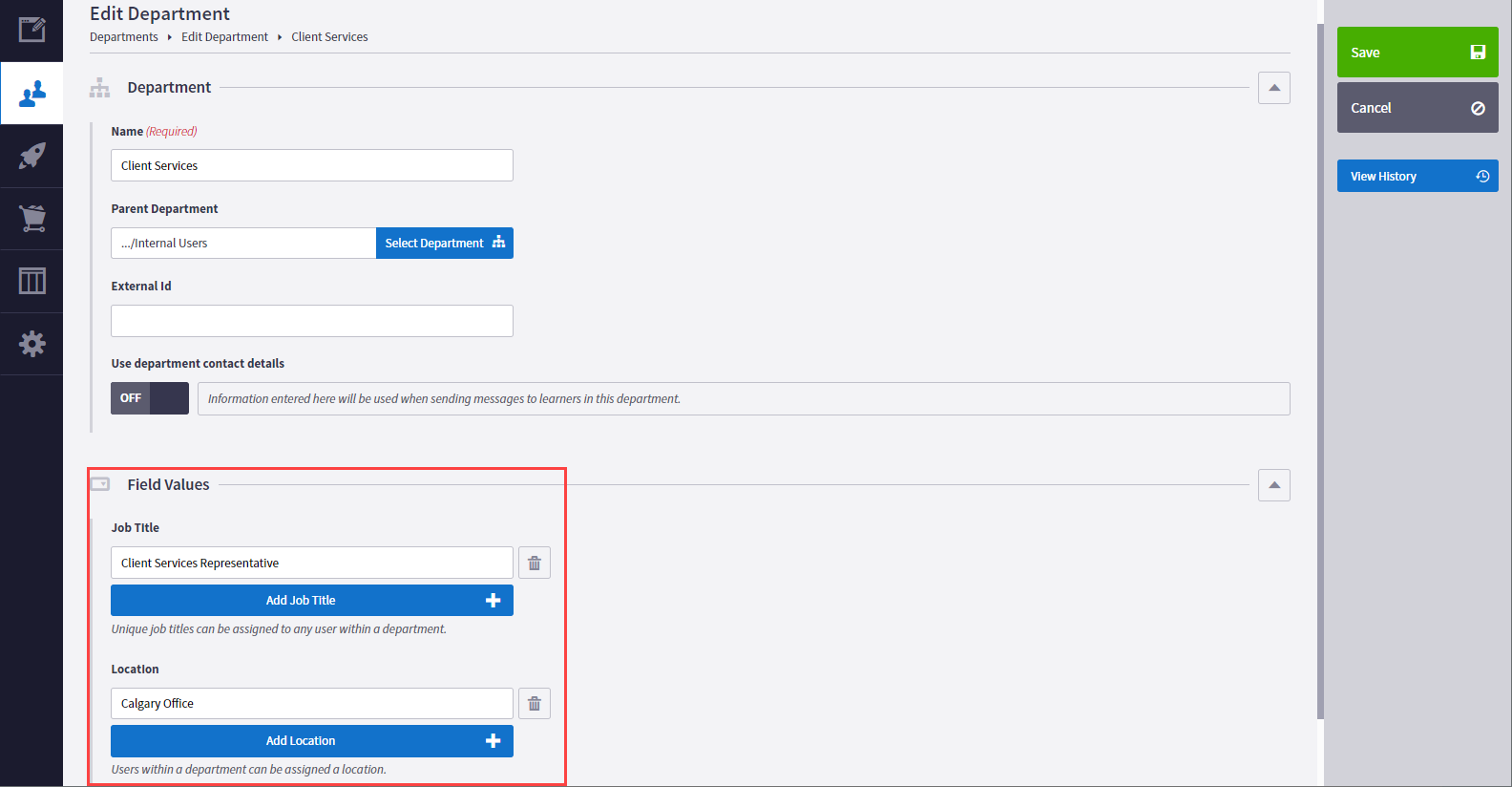Select the Users sidebar icon
1512x787 pixels.
point(31,94)
